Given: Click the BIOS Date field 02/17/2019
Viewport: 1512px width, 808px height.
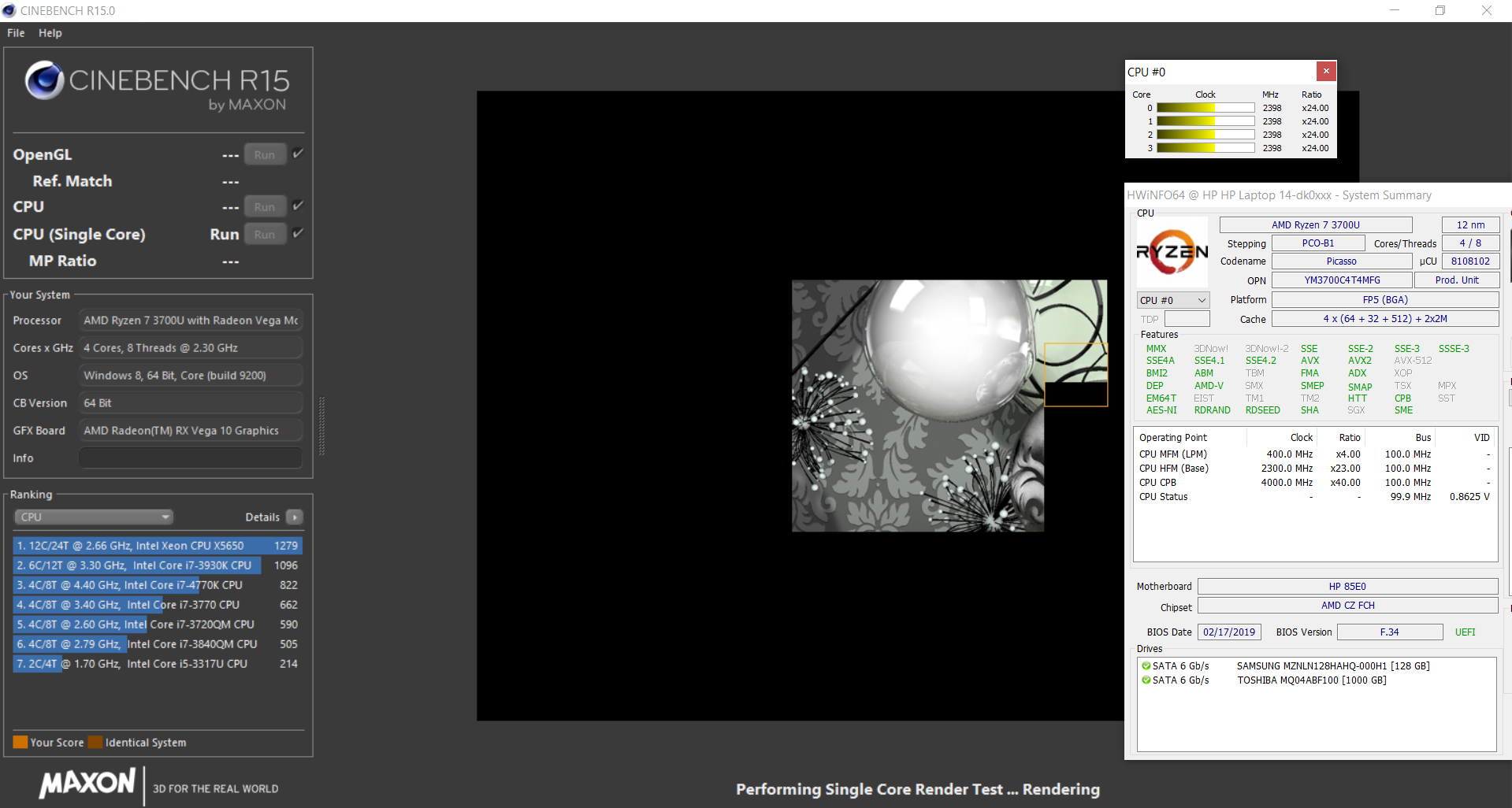Looking at the screenshot, I should tap(1229, 632).
